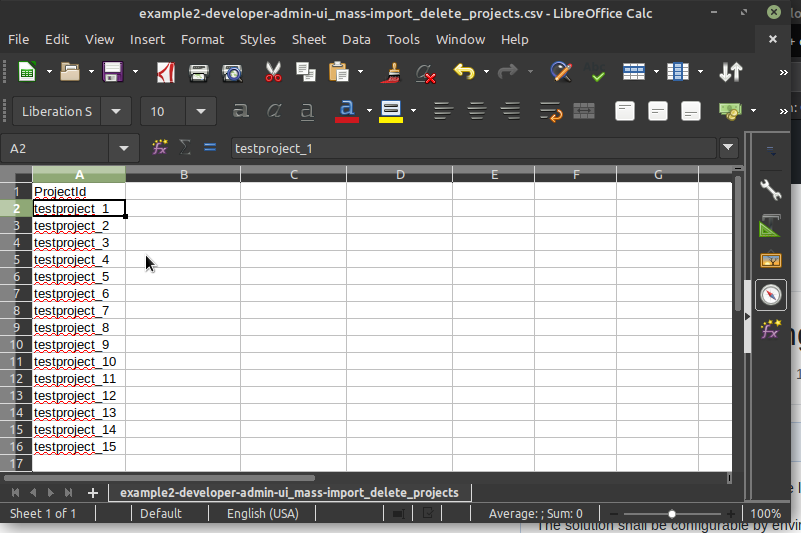Open the Undo history dropdown arrow
Viewport: 801px width, 533px height.
tap(486, 72)
